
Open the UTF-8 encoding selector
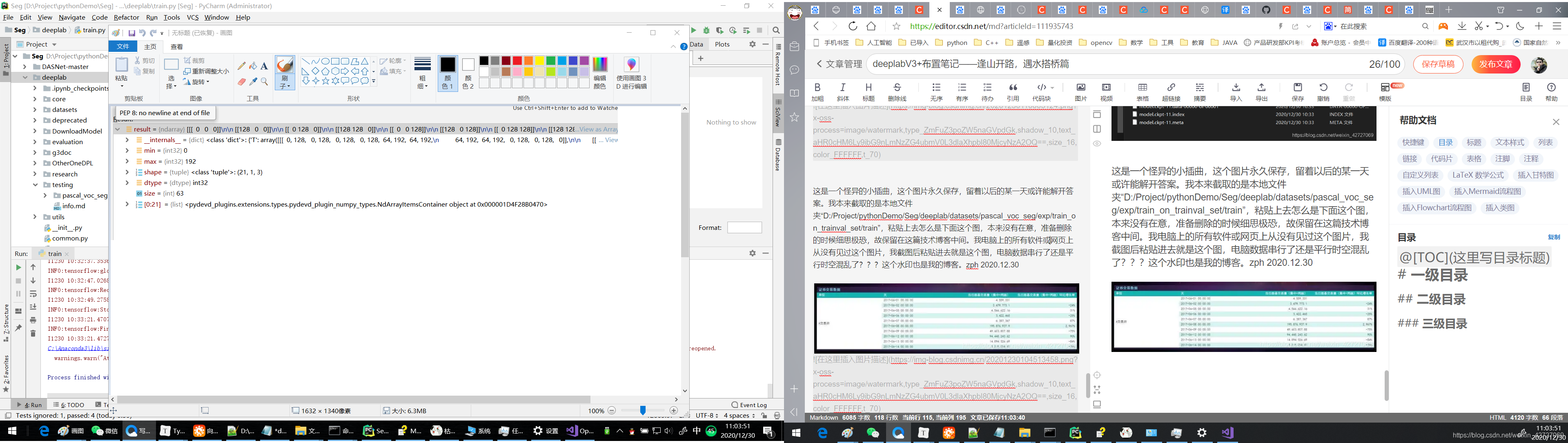pyautogui.click(x=707, y=416)
